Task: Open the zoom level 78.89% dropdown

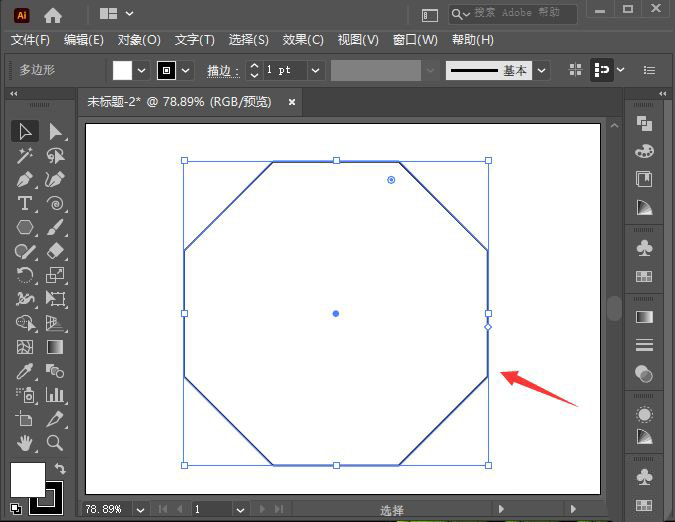Action: 140,510
